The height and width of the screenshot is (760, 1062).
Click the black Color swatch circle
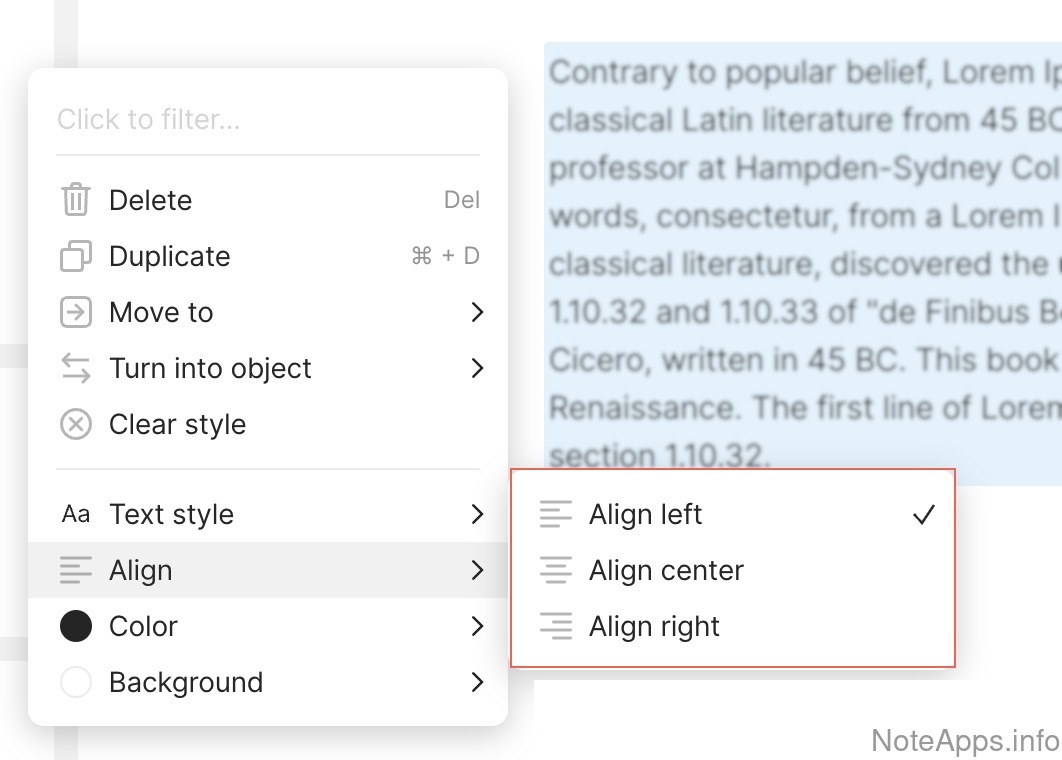76,627
